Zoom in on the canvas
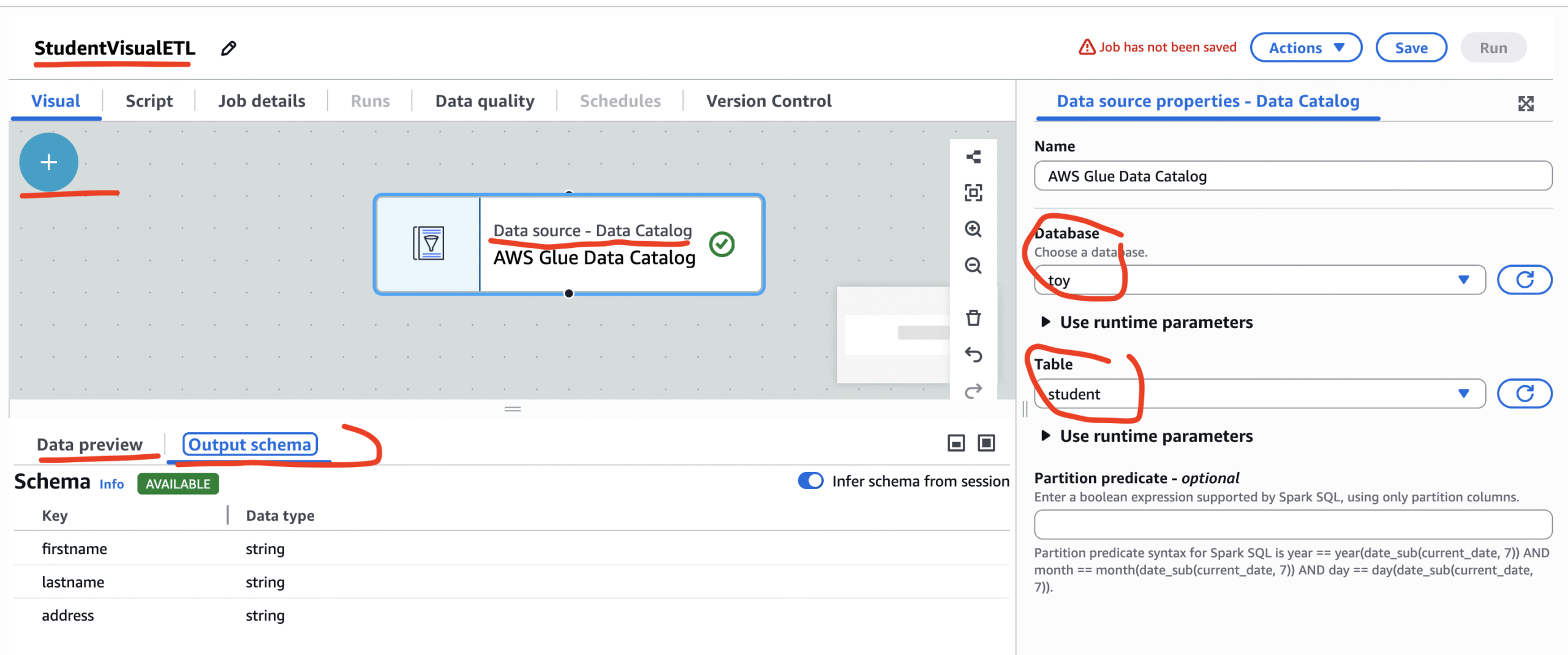The image size is (1568, 655). (x=973, y=229)
